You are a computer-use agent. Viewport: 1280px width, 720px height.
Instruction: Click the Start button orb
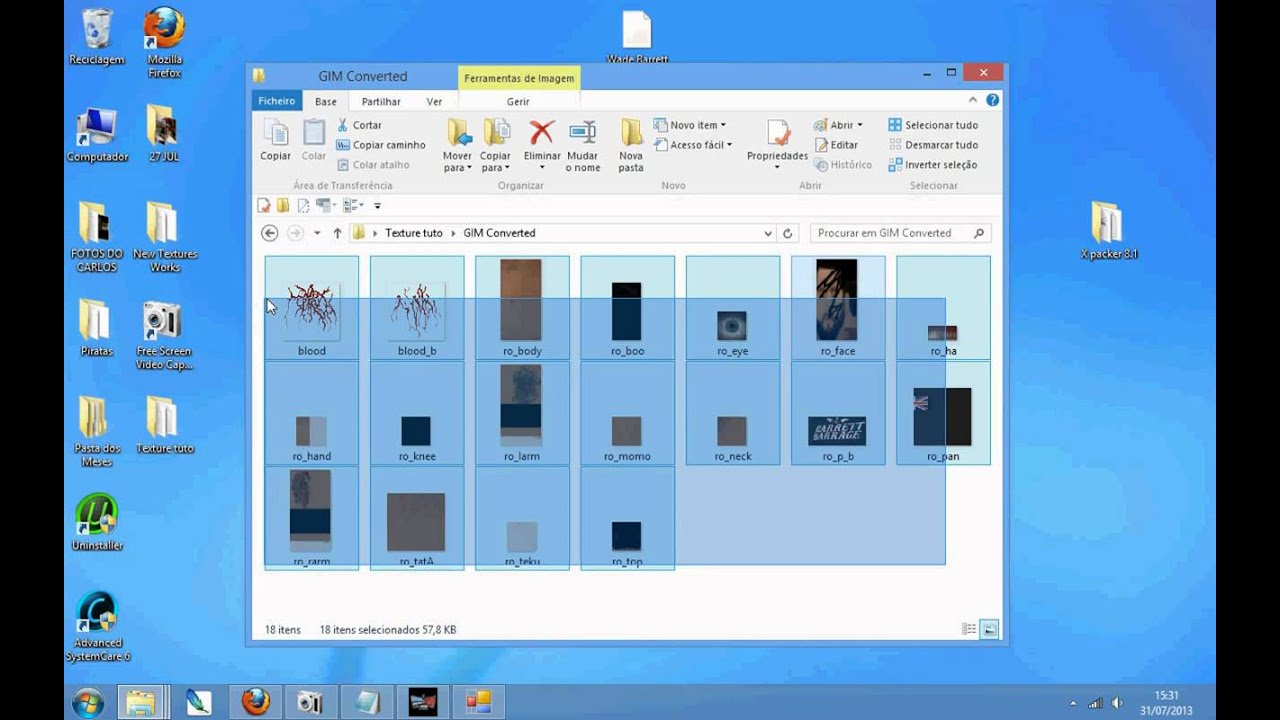tap(87, 702)
